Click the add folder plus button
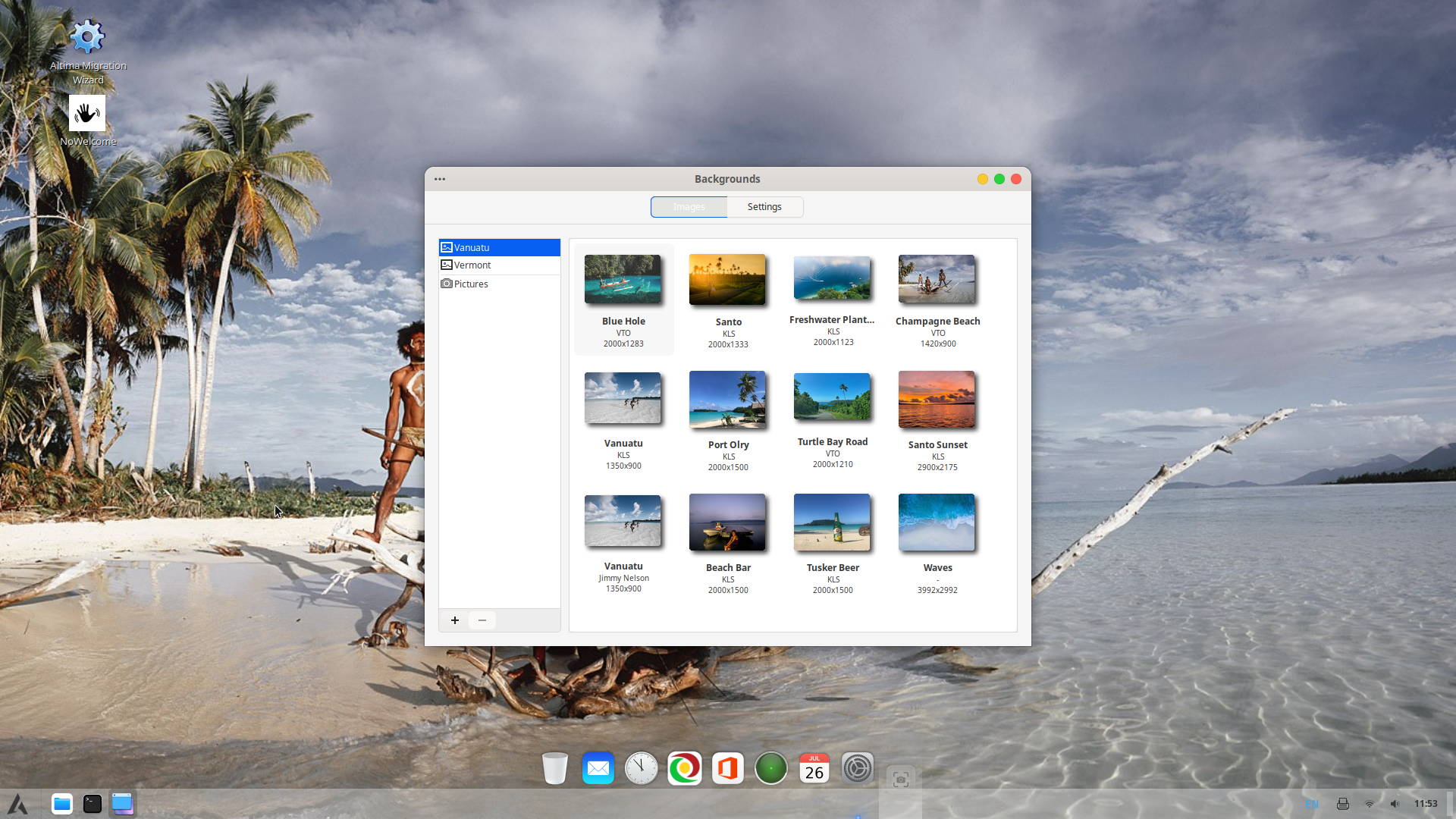The image size is (1456, 819). coord(455,620)
